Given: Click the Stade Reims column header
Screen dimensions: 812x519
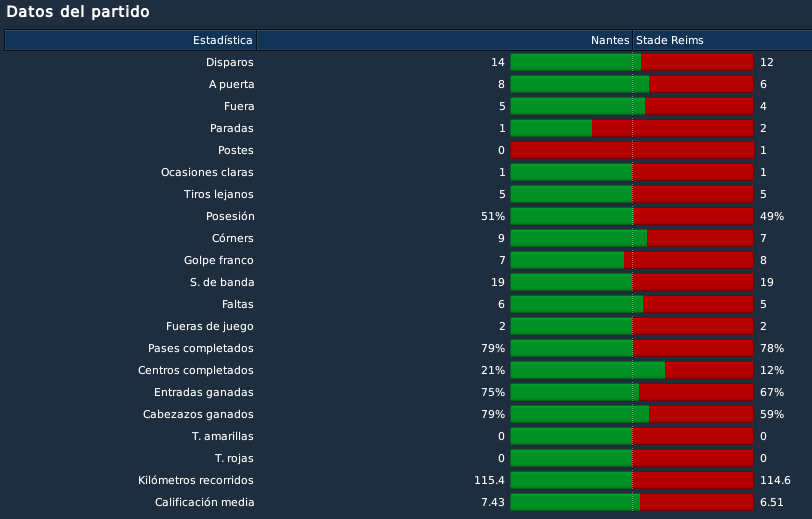Looking at the screenshot, I should tap(722, 40).
